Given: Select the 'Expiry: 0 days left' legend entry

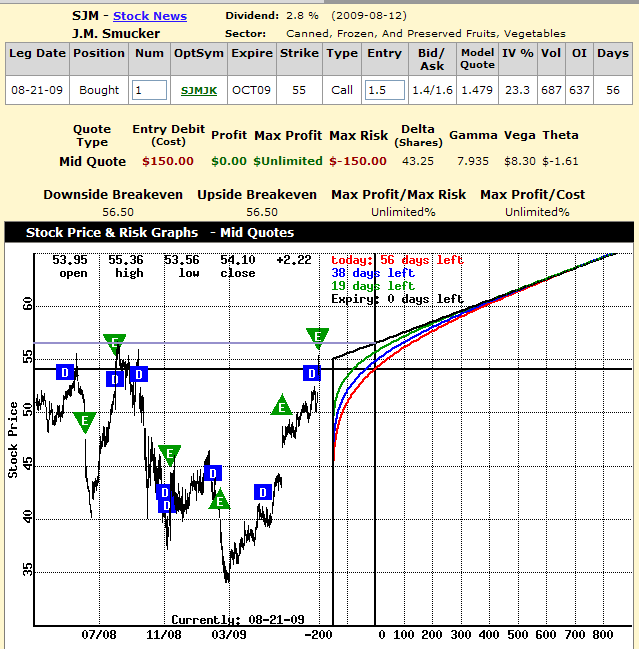Looking at the screenshot, I should coord(397,299).
